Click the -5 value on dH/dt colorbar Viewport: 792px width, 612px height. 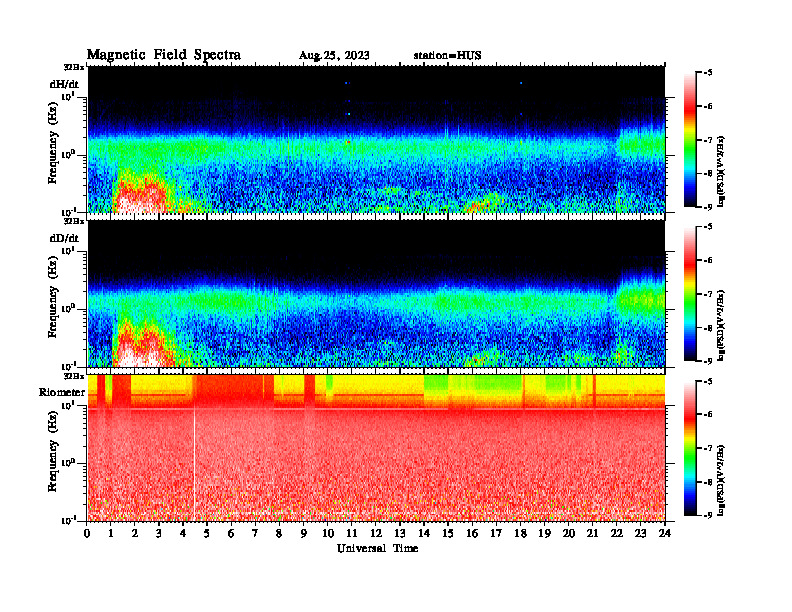[708, 73]
